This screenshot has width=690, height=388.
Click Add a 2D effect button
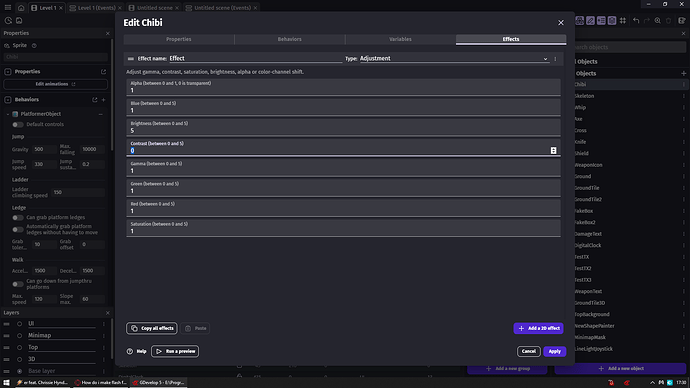(538, 328)
